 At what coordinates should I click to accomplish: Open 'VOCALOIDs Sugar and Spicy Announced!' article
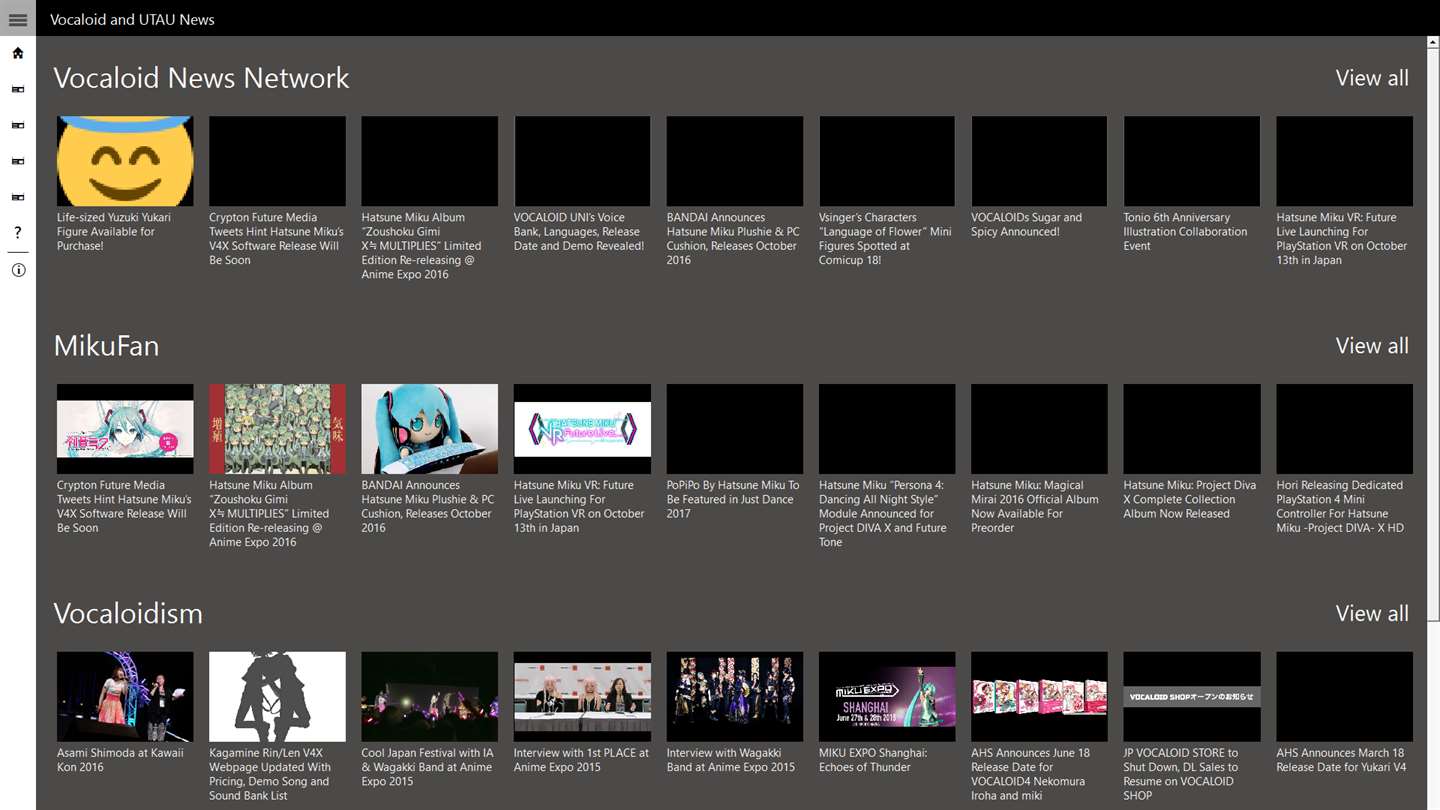click(x=1039, y=178)
